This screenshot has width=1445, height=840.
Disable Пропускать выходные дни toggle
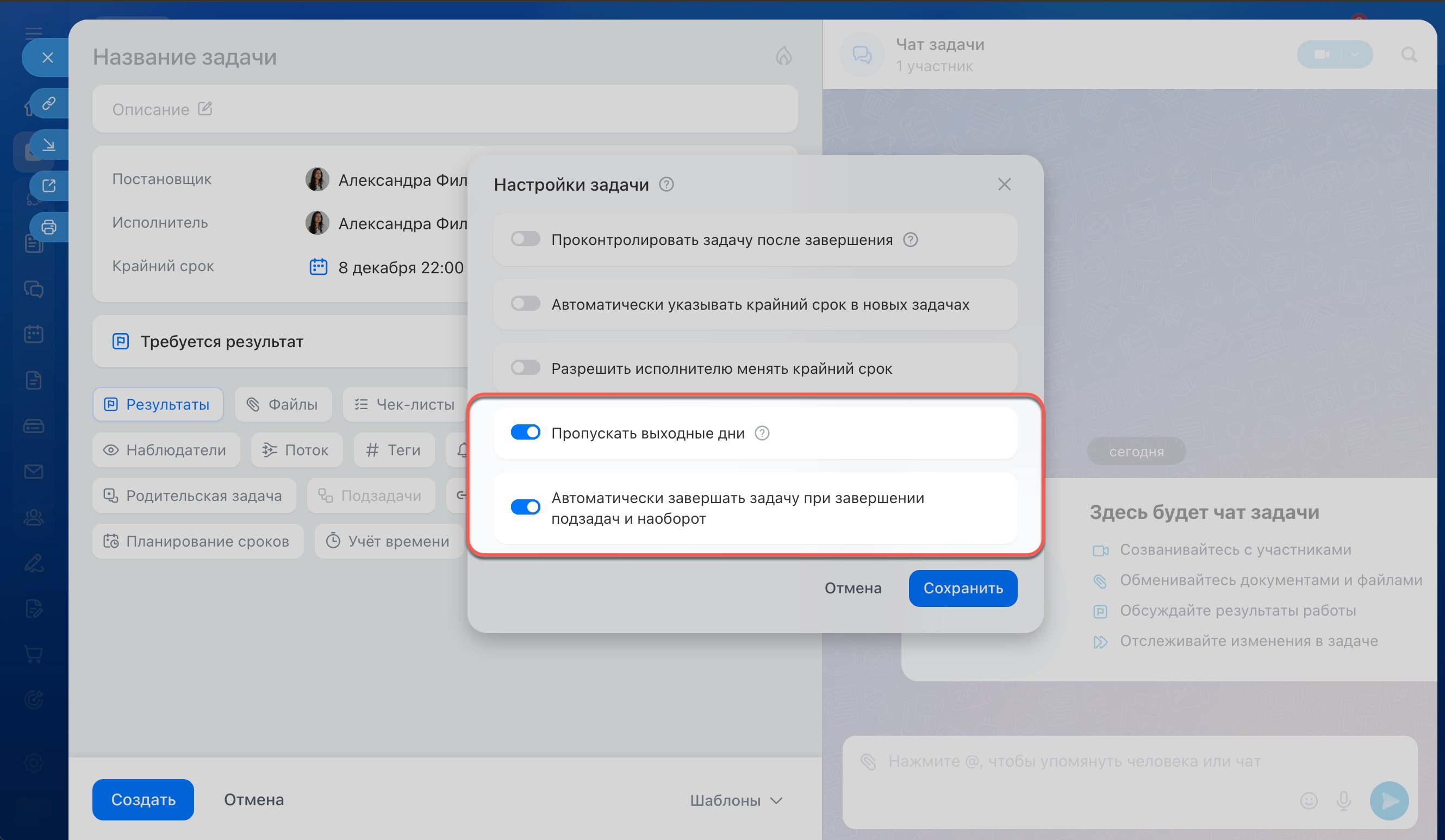coord(525,432)
